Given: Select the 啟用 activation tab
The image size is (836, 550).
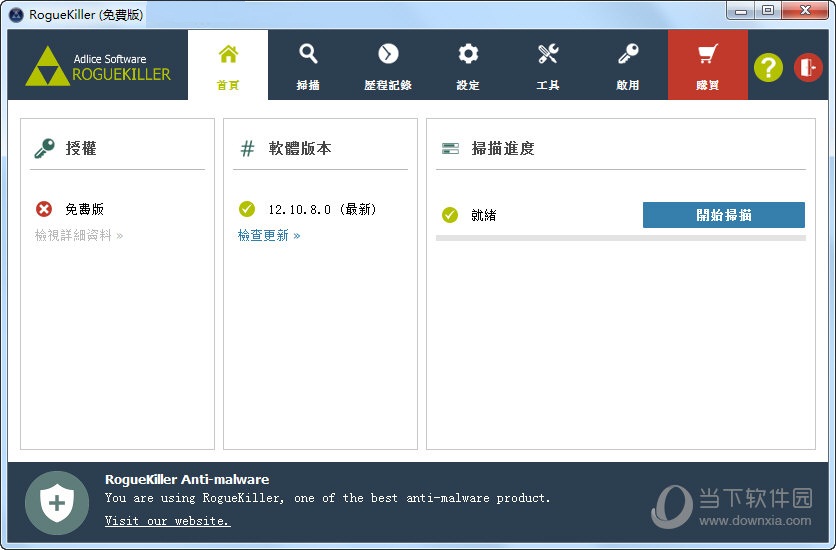Looking at the screenshot, I should point(628,65).
